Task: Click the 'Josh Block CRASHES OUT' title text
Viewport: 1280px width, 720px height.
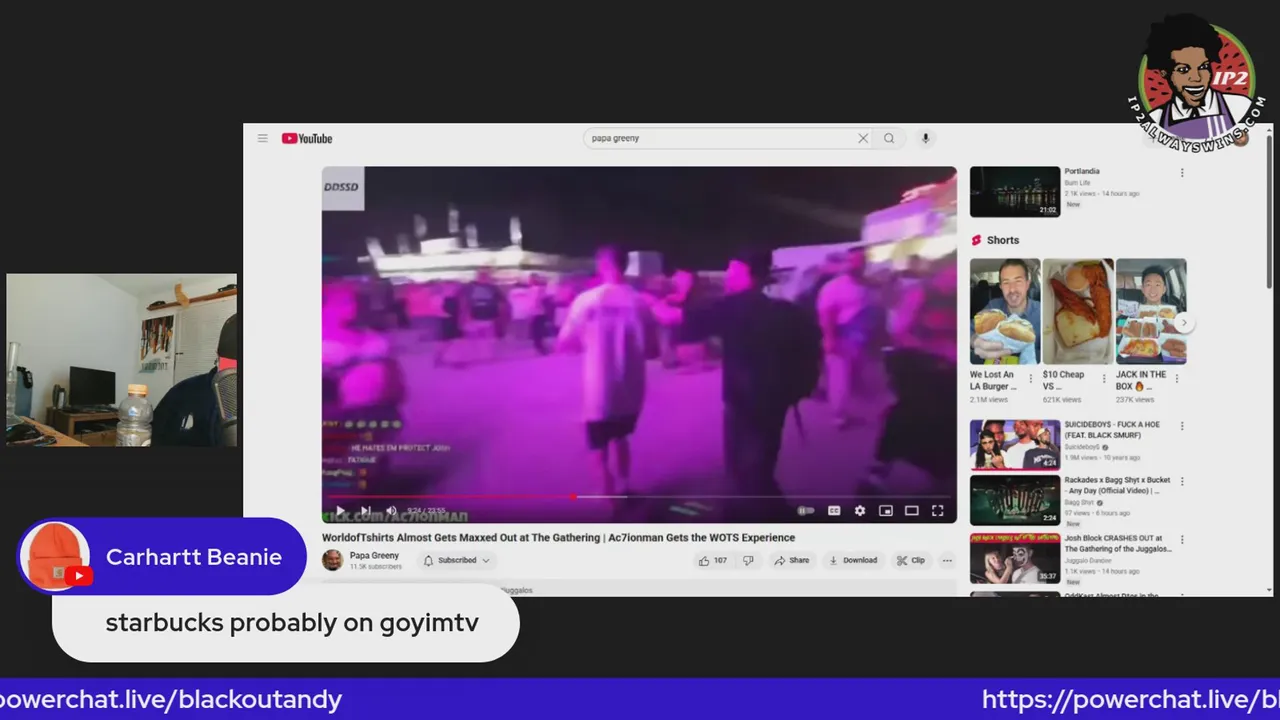Action: pyautogui.click(x=1117, y=543)
